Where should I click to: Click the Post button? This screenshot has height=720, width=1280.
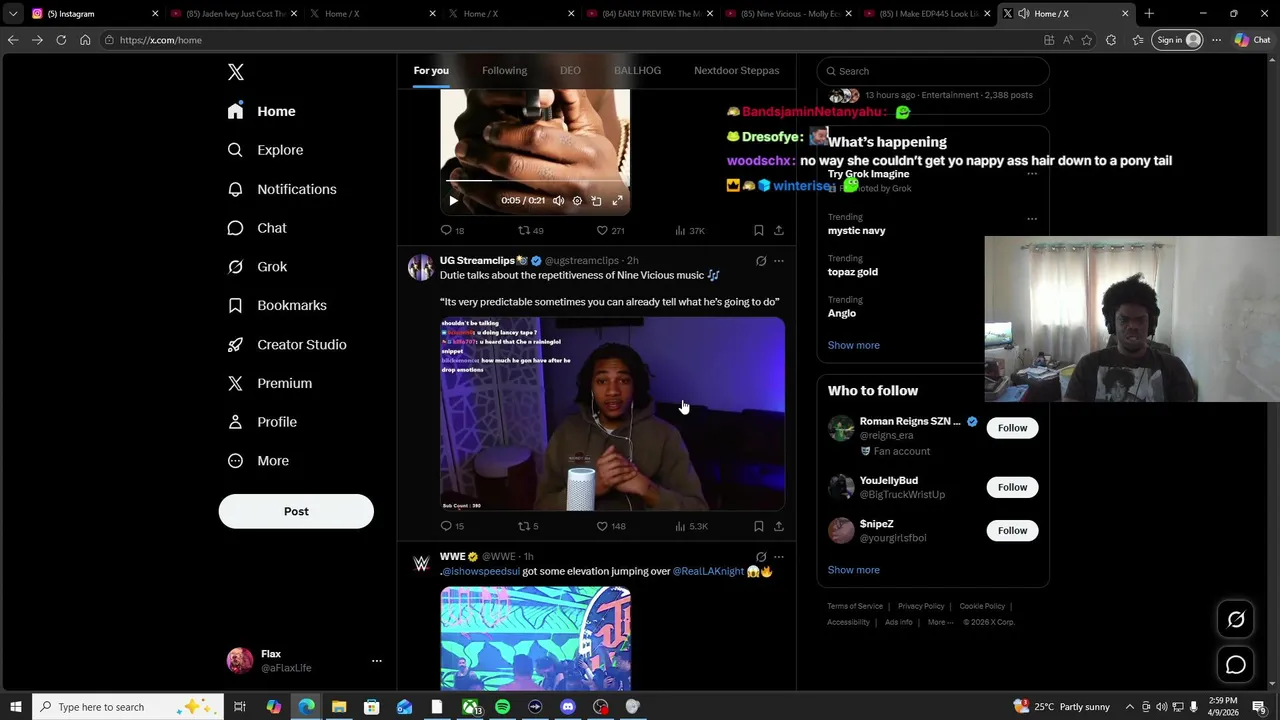(296, 511)
